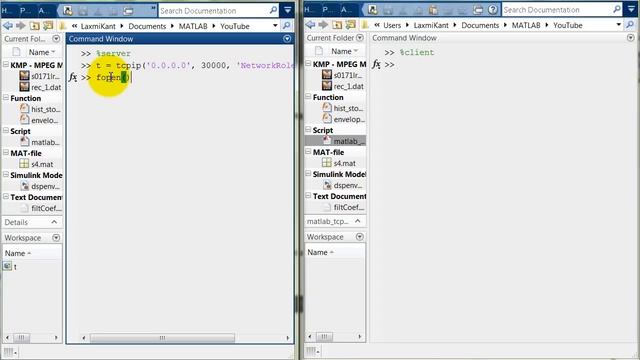Open APPS tab in left MATLAB window
The image size is (640, 360).
(x=44, y=10)
